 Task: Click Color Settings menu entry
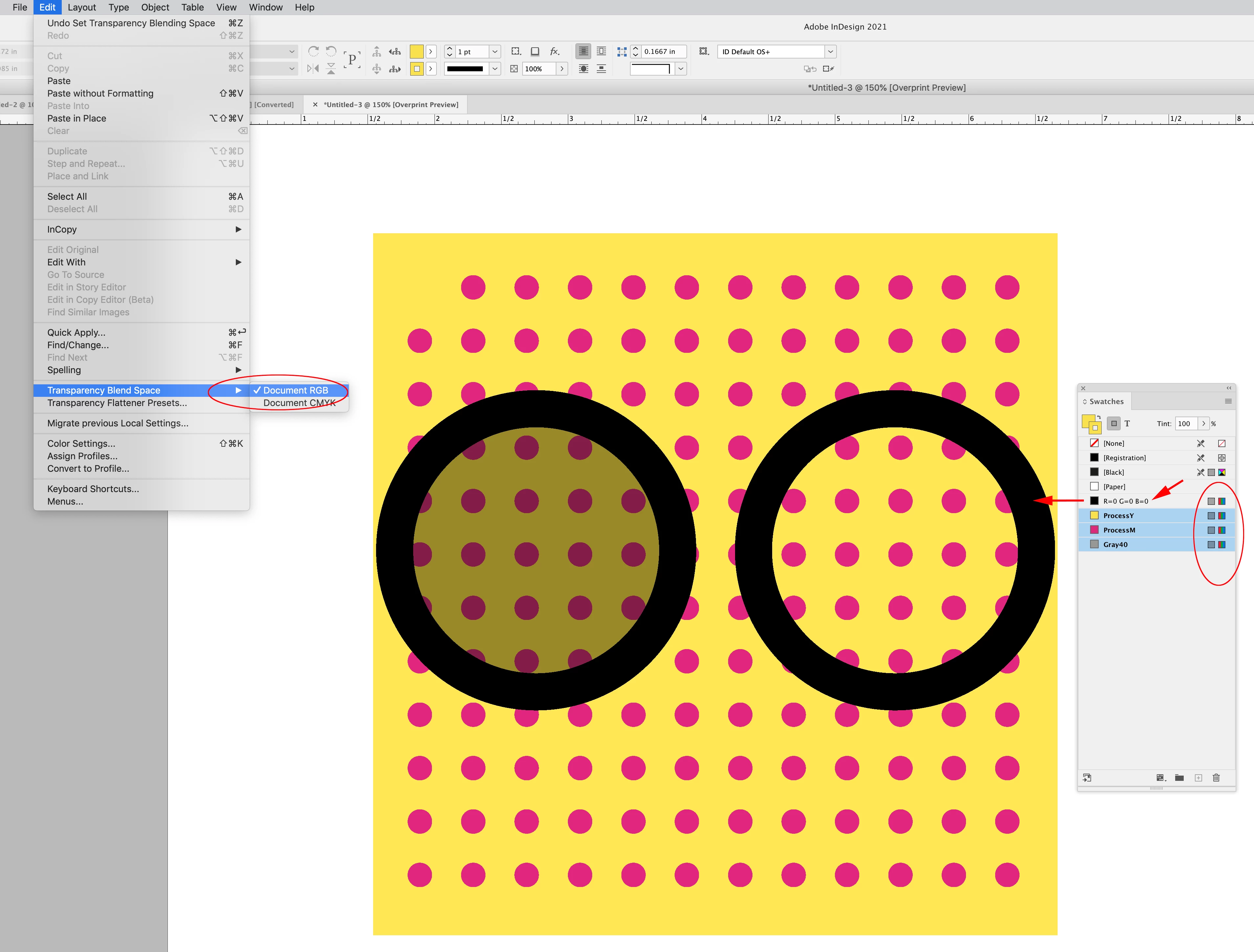click(81, 443)
